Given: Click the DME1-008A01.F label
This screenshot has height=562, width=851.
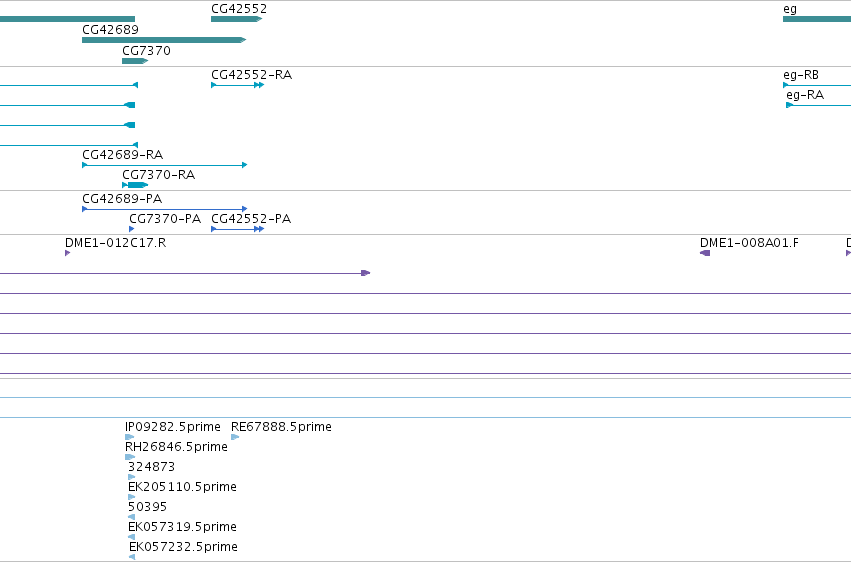Looking at the screenshot, I should coord(750,242).
